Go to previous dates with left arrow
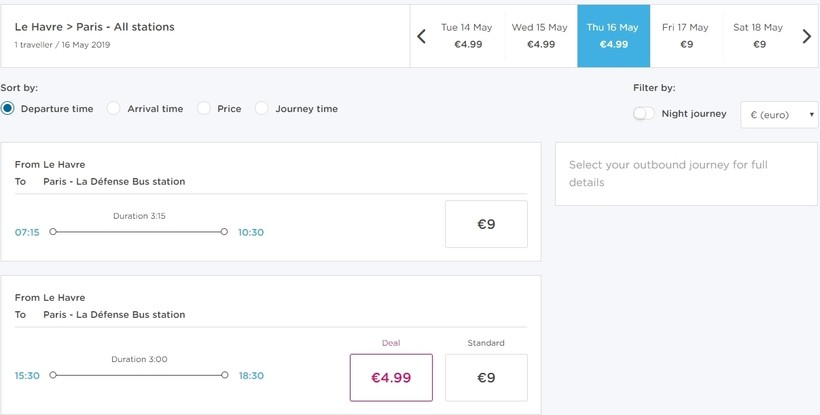The height and width of the screenshot is (415, 820). [422, 36]
